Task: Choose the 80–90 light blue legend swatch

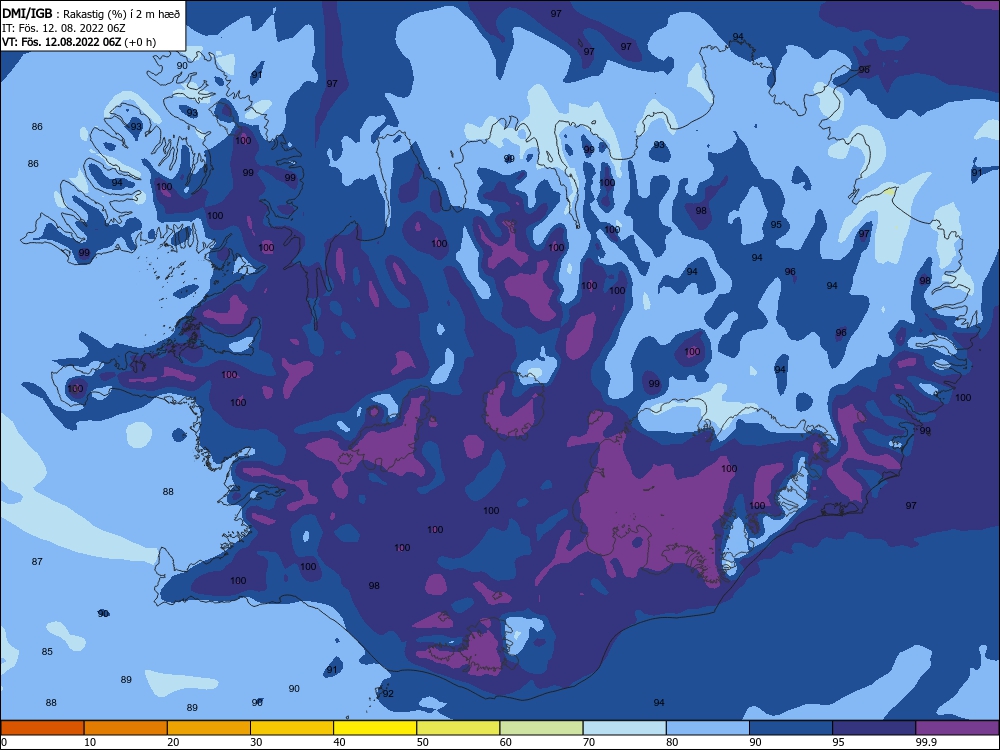Action: pos(708,728)
